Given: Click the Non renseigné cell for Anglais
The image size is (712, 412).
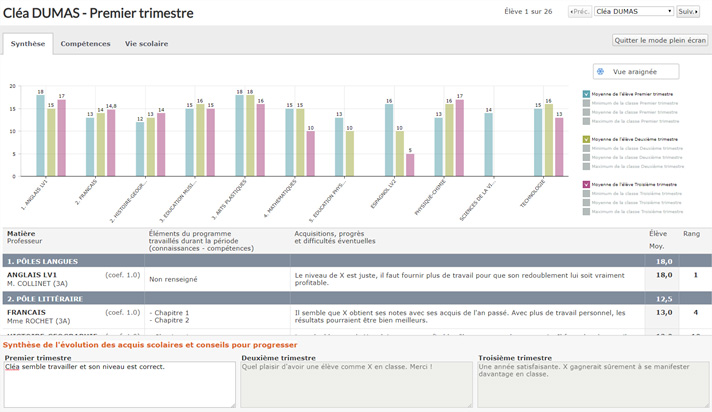Looking at the screenshot, I should click(173, 279).
